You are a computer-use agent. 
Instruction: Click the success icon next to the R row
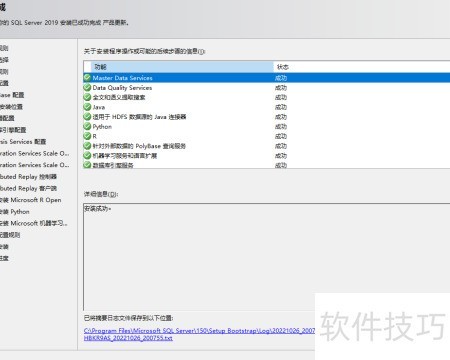tap(87, 136)
